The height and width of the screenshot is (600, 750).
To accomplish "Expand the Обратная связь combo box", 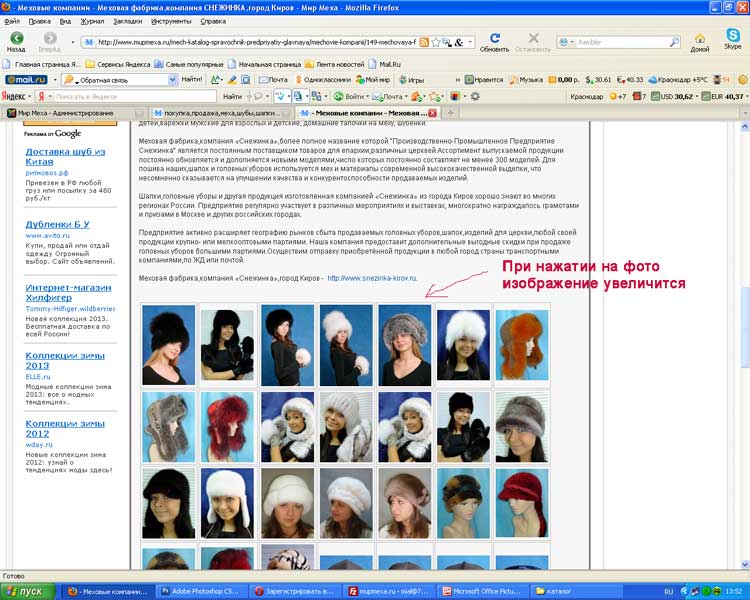I will [173, 80].
